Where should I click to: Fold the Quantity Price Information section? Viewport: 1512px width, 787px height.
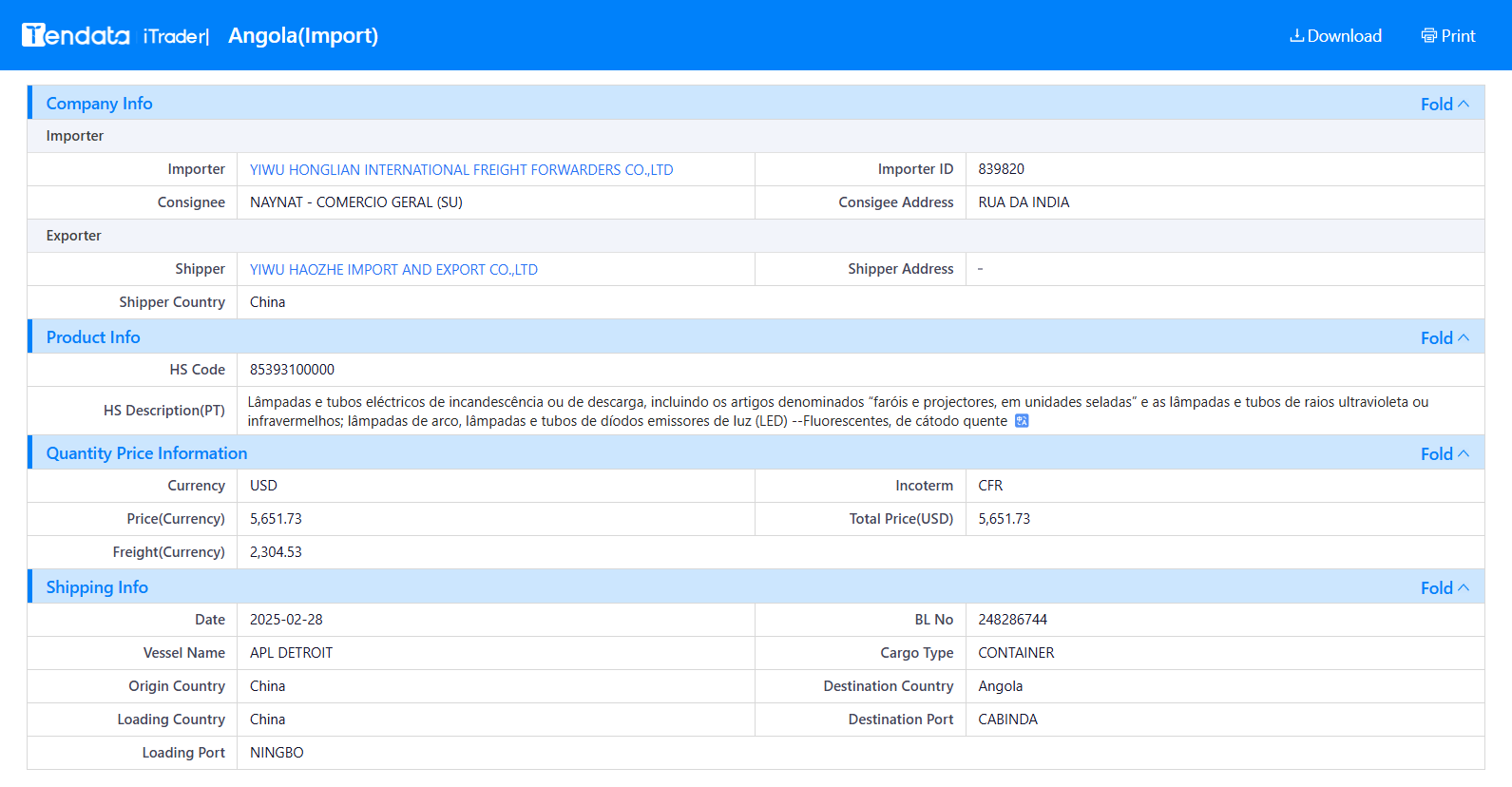[x=1445, y=454]
